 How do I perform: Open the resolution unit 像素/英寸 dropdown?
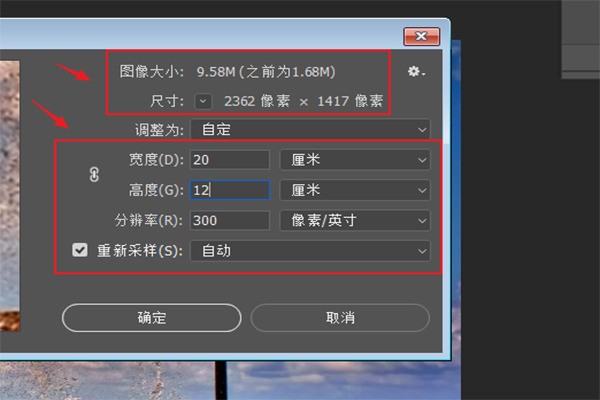coord(355,220)
